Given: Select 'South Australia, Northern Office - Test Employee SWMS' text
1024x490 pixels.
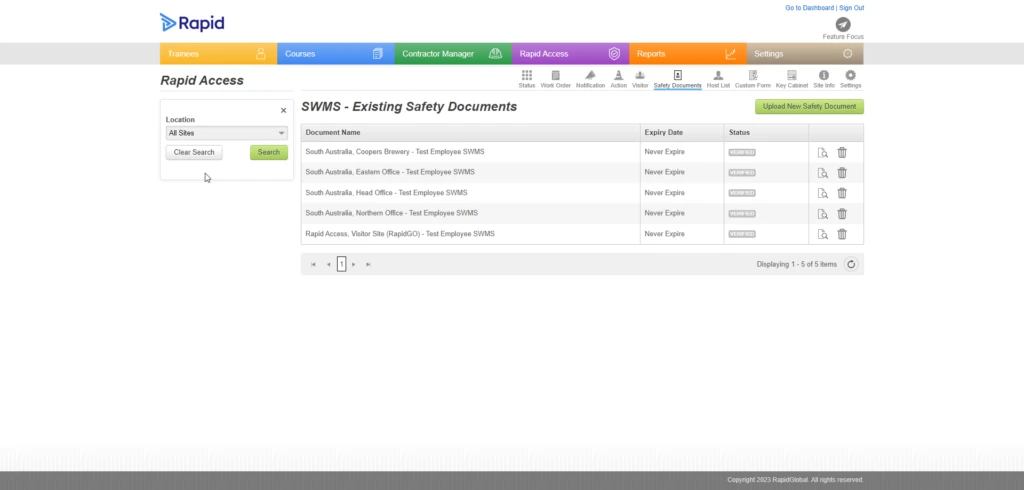Looking at the screenshot, I should tap(392, 213).
